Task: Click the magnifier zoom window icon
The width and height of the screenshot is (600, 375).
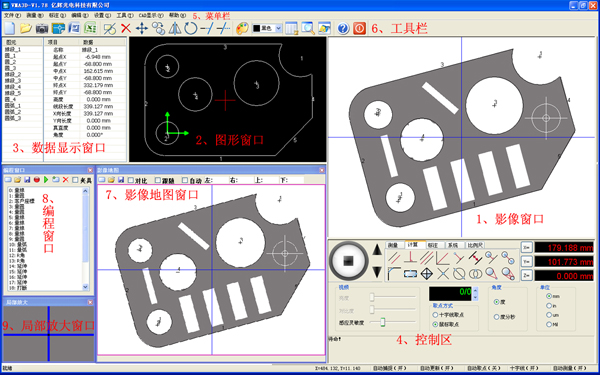Action: 308,28
